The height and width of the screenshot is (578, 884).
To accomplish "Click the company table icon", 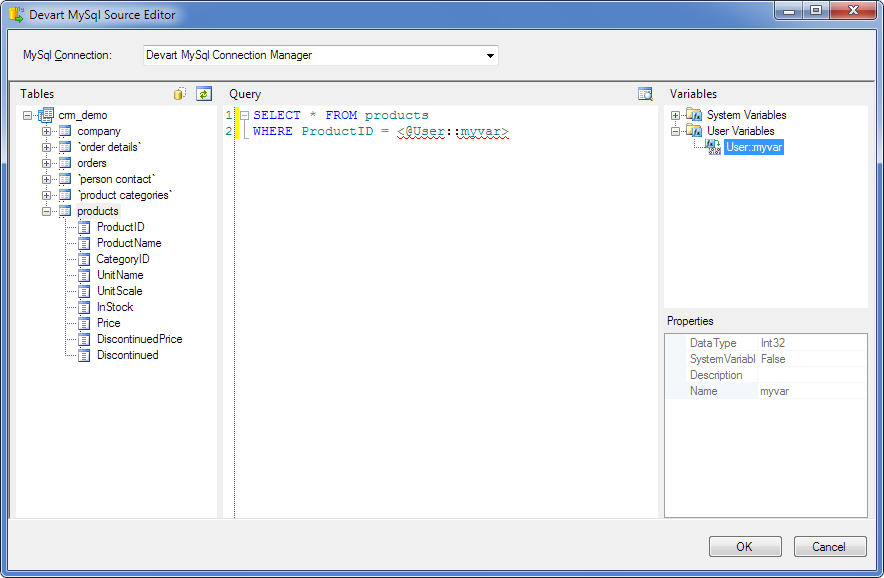I will click(65, 131).
